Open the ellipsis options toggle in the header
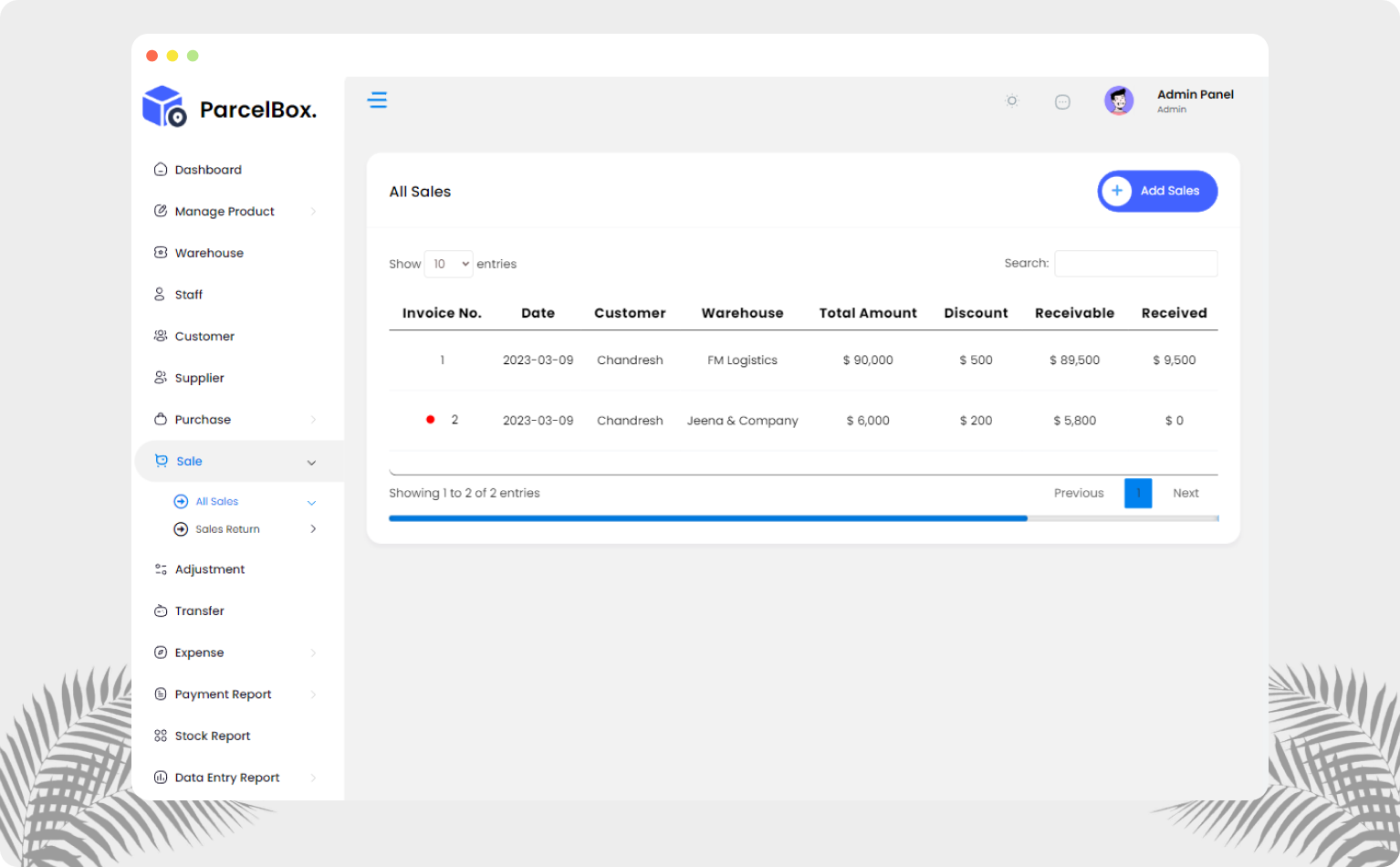 [x=1062, y=101]
